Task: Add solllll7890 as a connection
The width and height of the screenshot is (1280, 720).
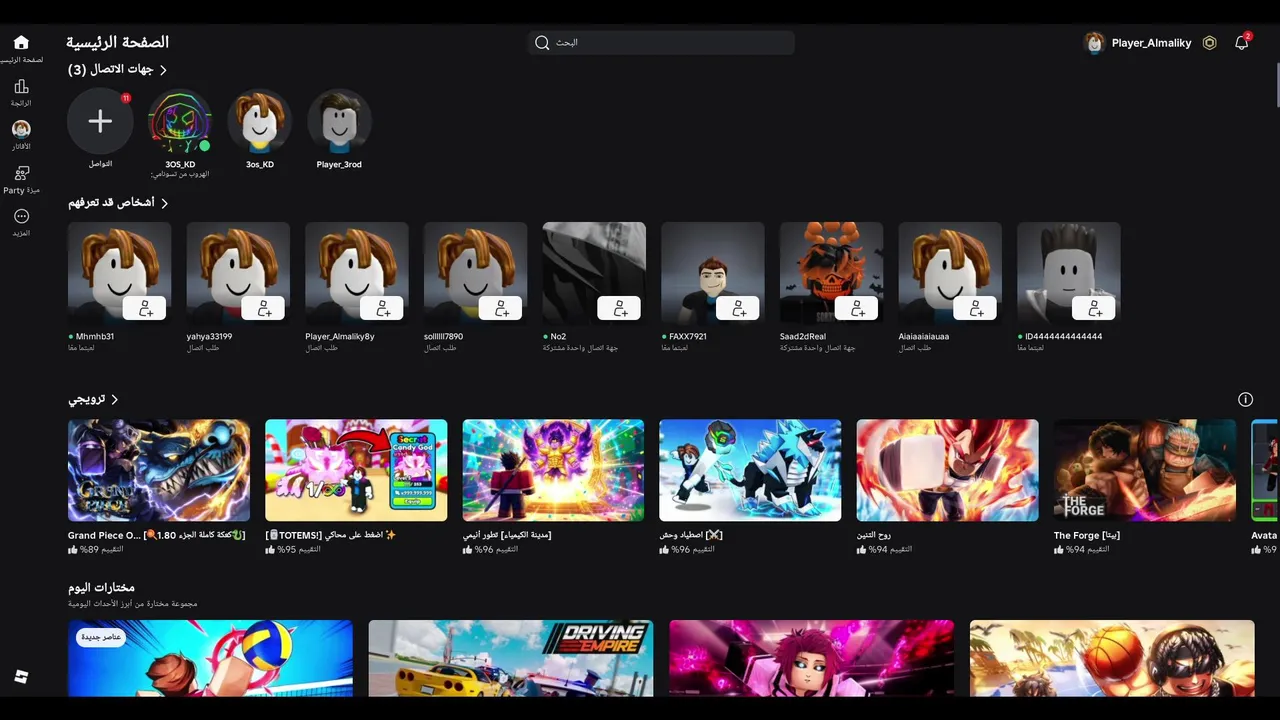Action: [x=501, y=309]
